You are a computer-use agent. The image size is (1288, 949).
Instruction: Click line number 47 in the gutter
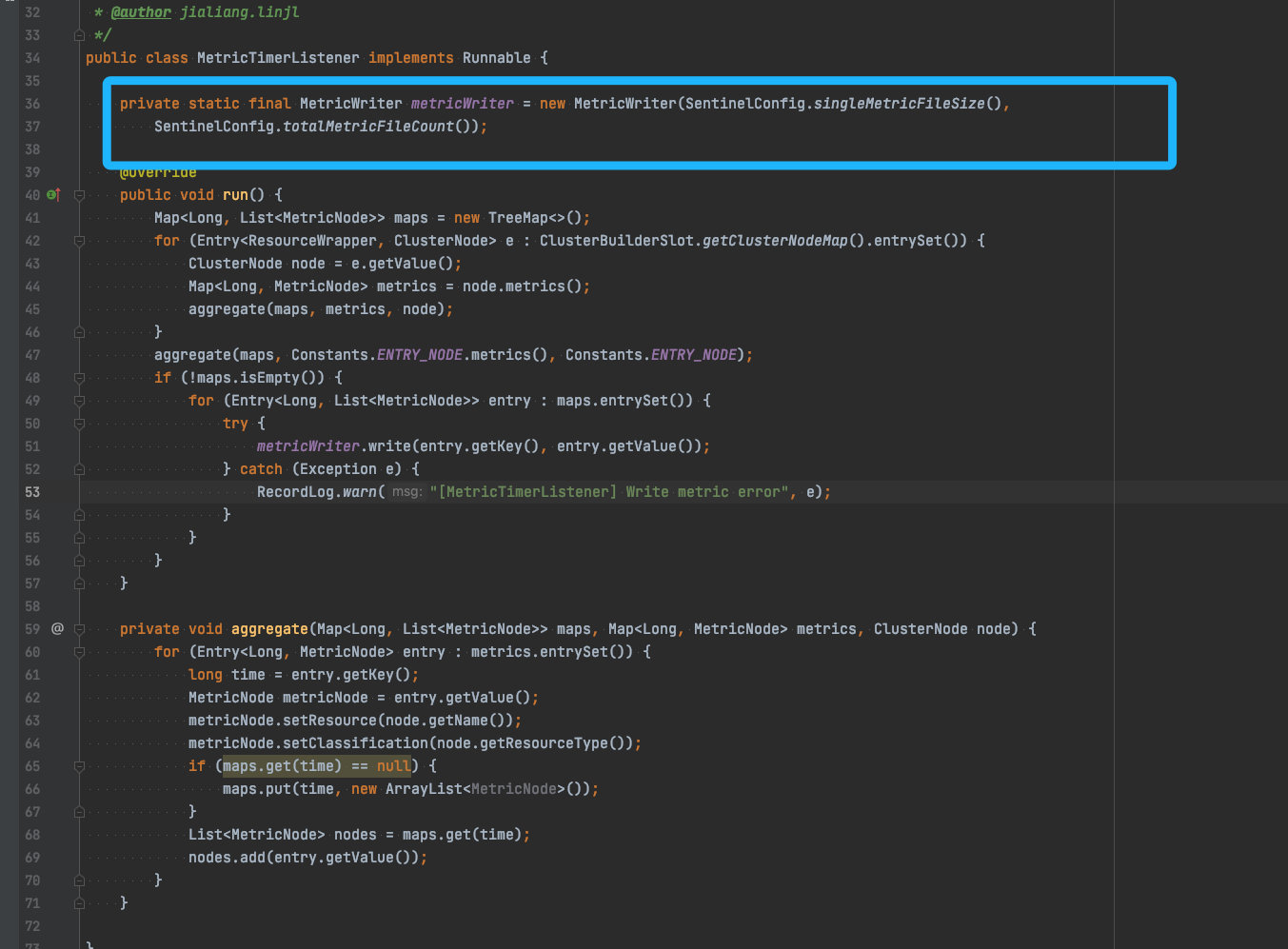point(32,355)
